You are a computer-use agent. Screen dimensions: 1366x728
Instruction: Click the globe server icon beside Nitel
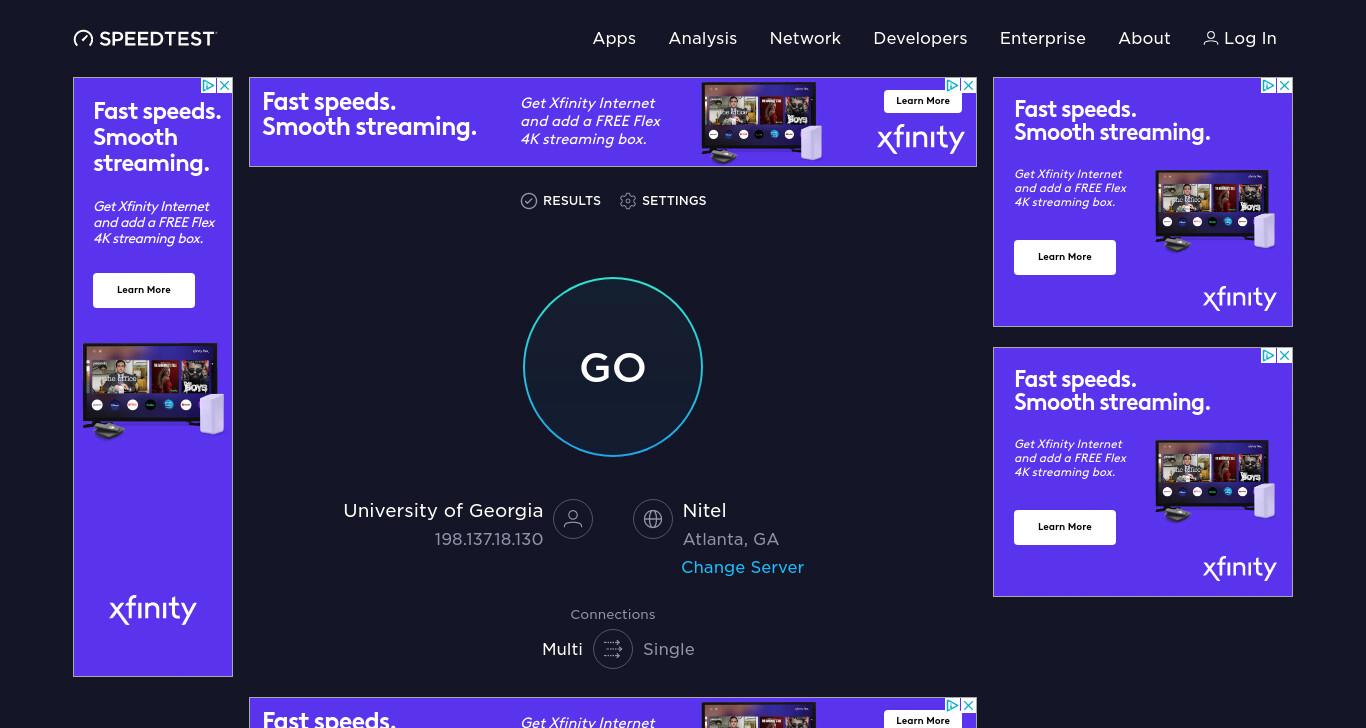(x=653, y=519)
